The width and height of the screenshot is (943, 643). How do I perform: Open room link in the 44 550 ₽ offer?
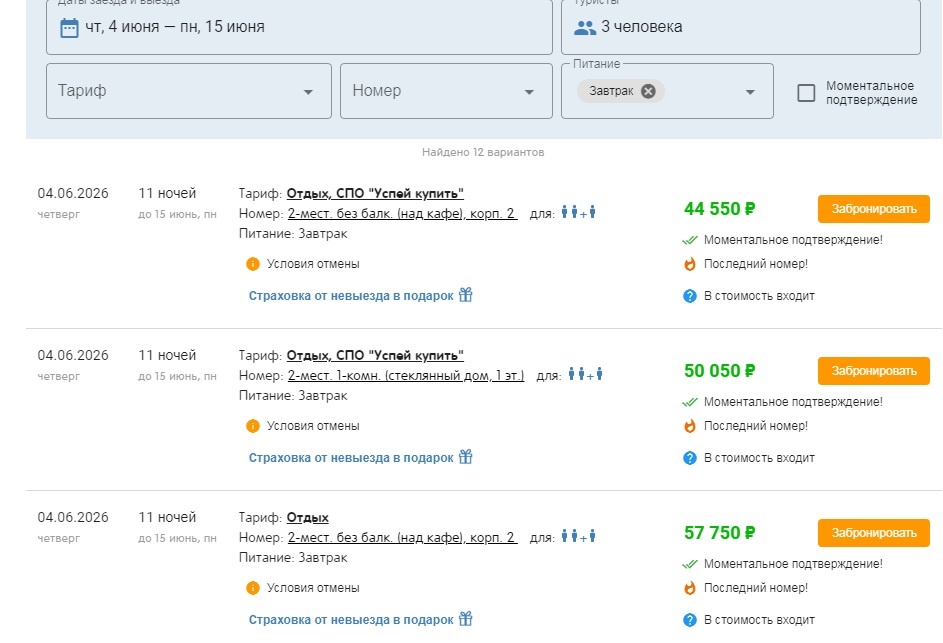coord(402,214)
